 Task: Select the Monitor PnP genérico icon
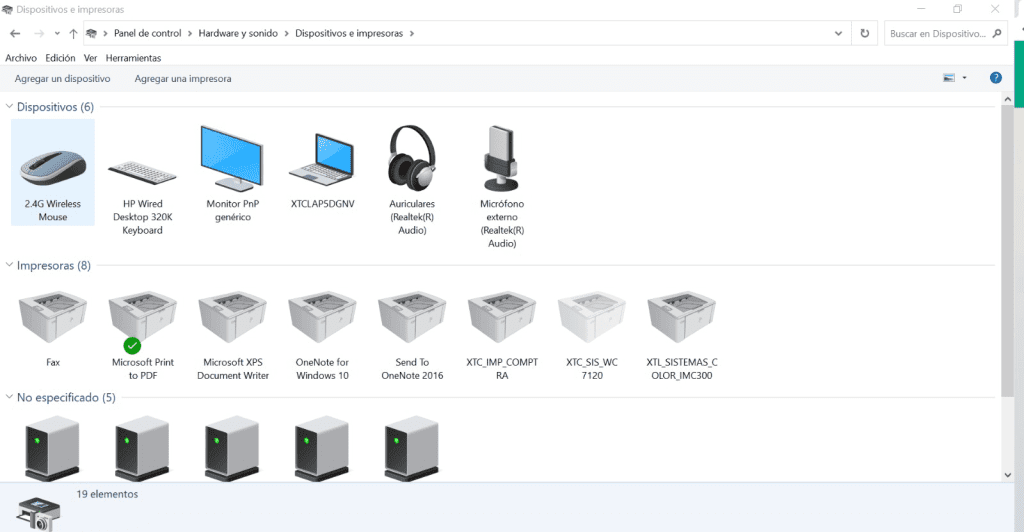point(232,173)
